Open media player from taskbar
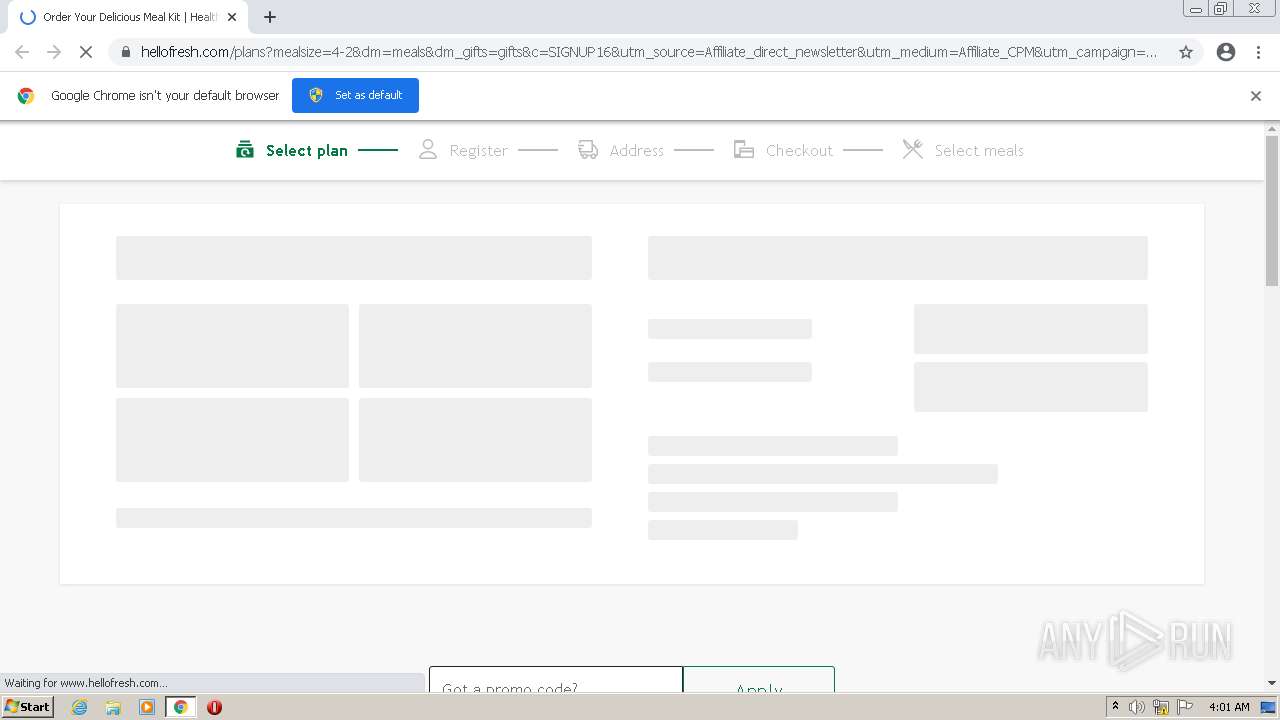Viewport: 1280px width, 720px height. (147, 707)
